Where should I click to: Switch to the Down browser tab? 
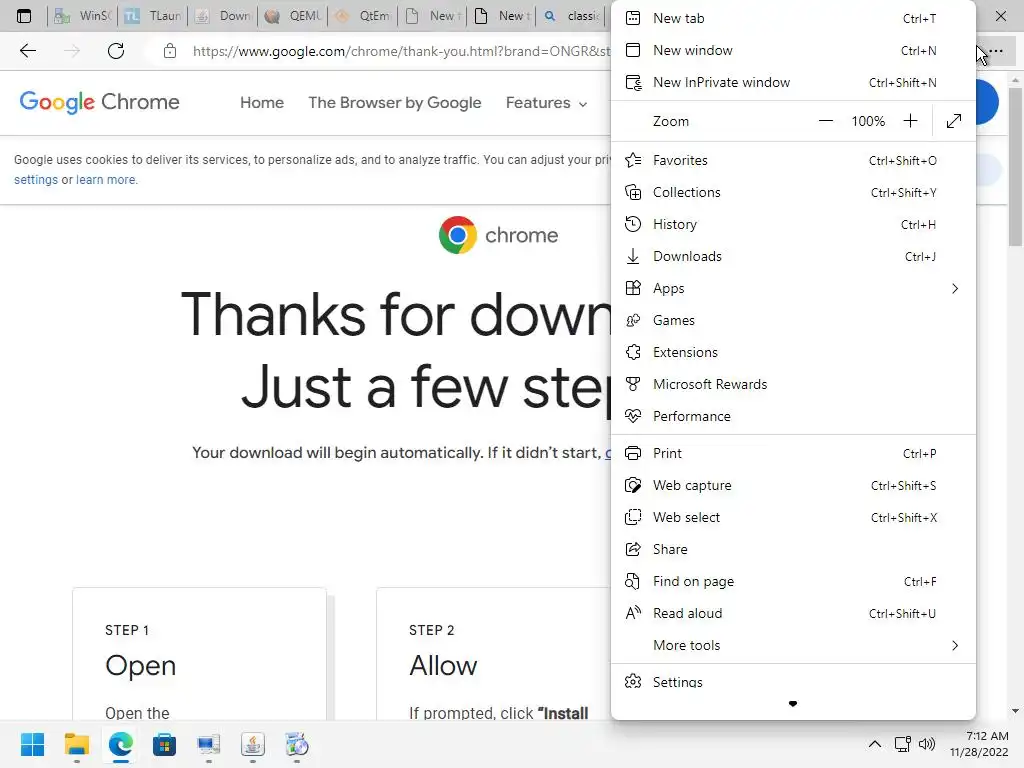[x=223, y=16]
